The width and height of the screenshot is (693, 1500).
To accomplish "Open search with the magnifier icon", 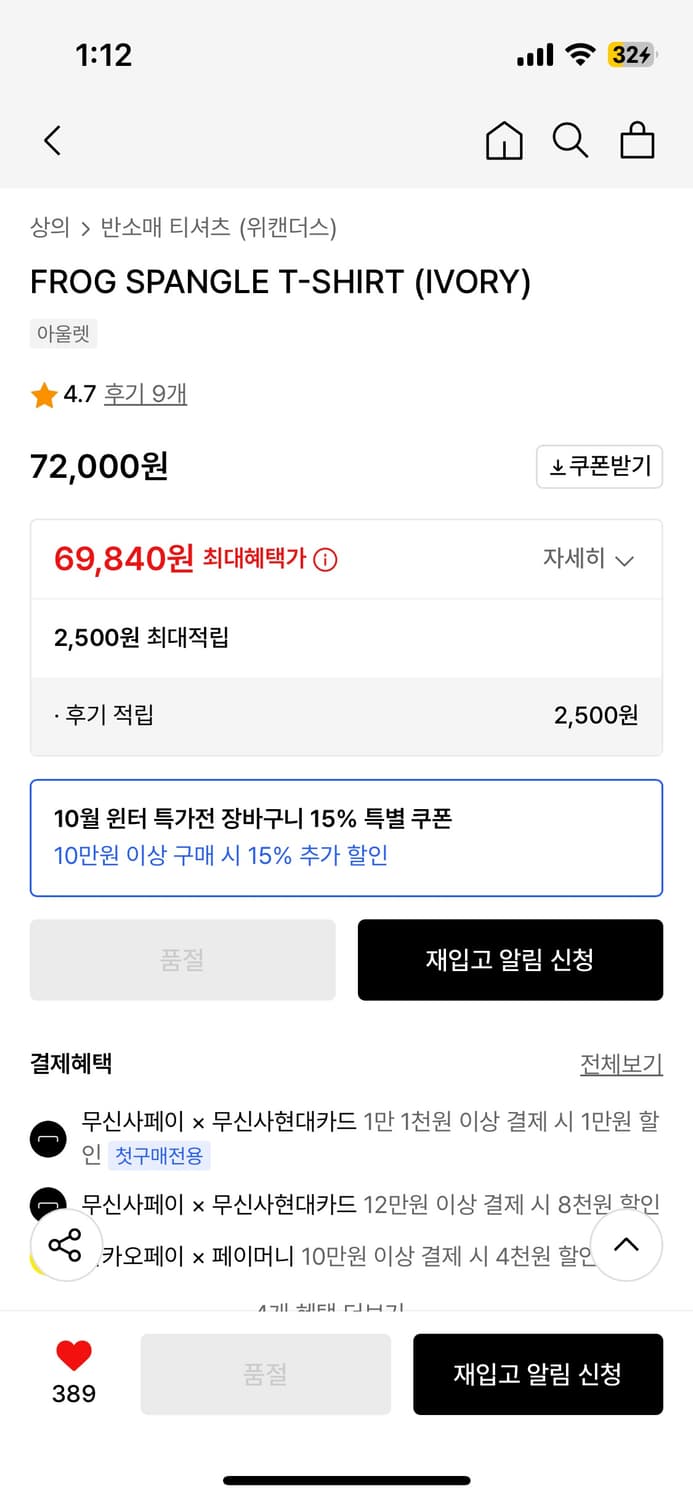I will (x=571, y=140).
